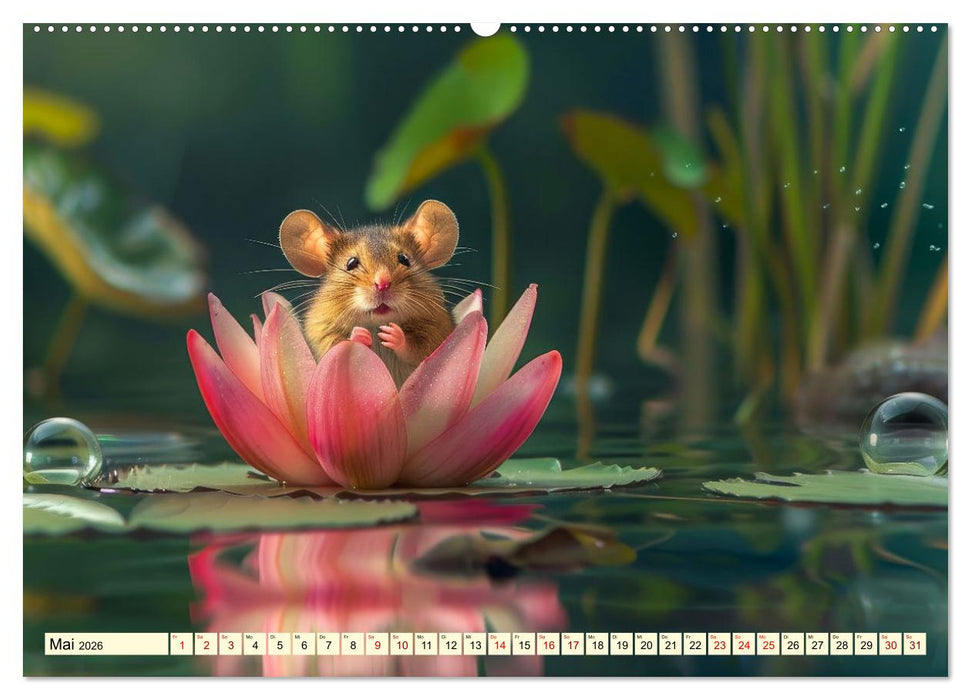Click red-numbered day 14

(x=499, y=644)
